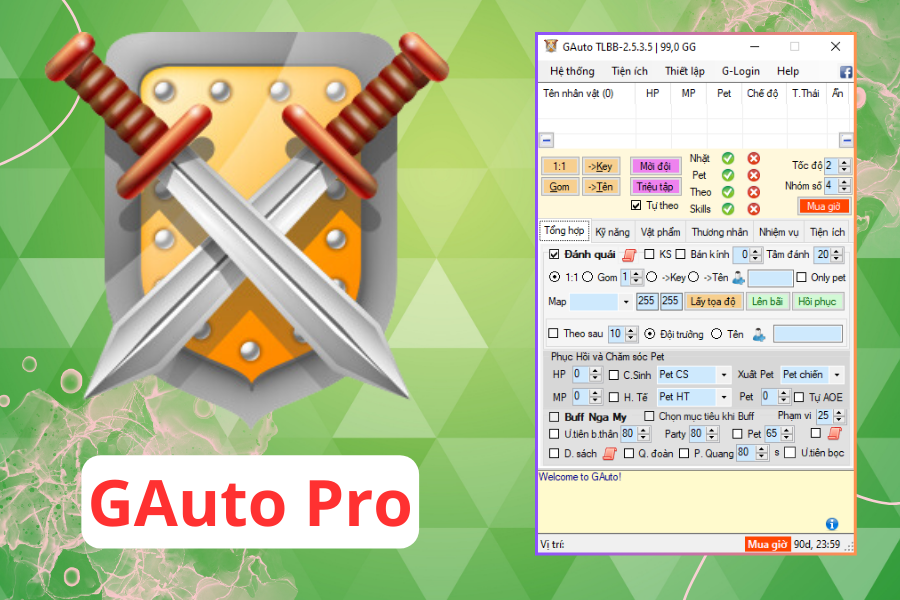
Task: Enable the Only pet checkbox
Action: [x=801, y=277]
